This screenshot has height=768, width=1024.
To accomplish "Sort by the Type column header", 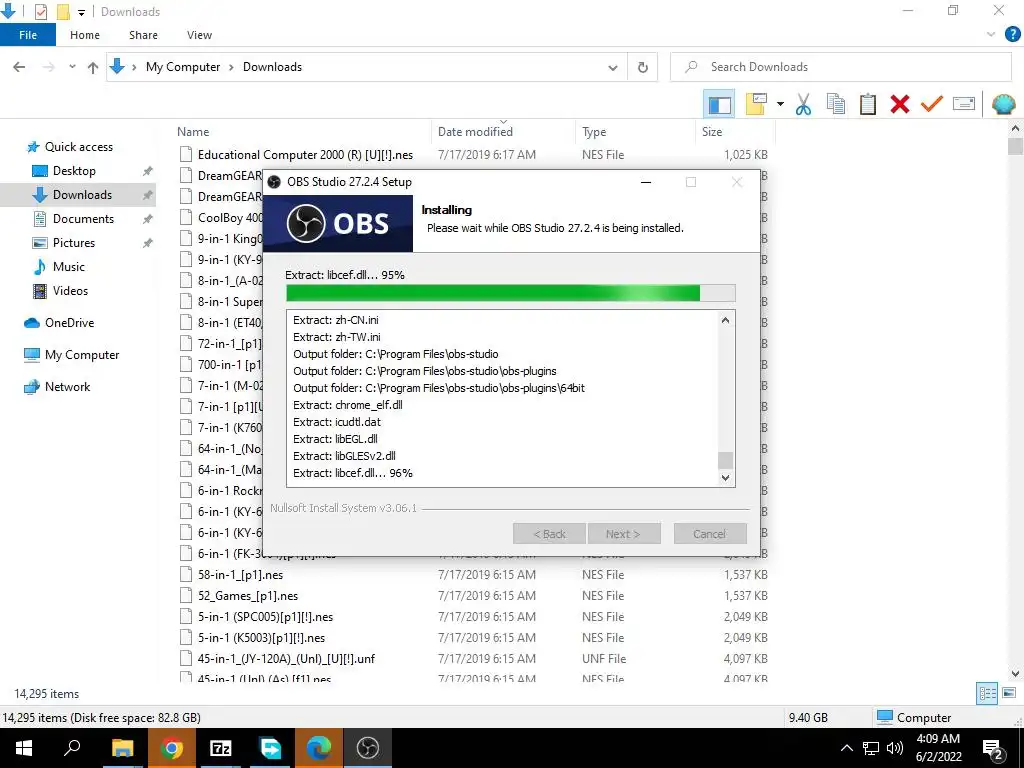I will pyautogui.click(x=635, y=132).
